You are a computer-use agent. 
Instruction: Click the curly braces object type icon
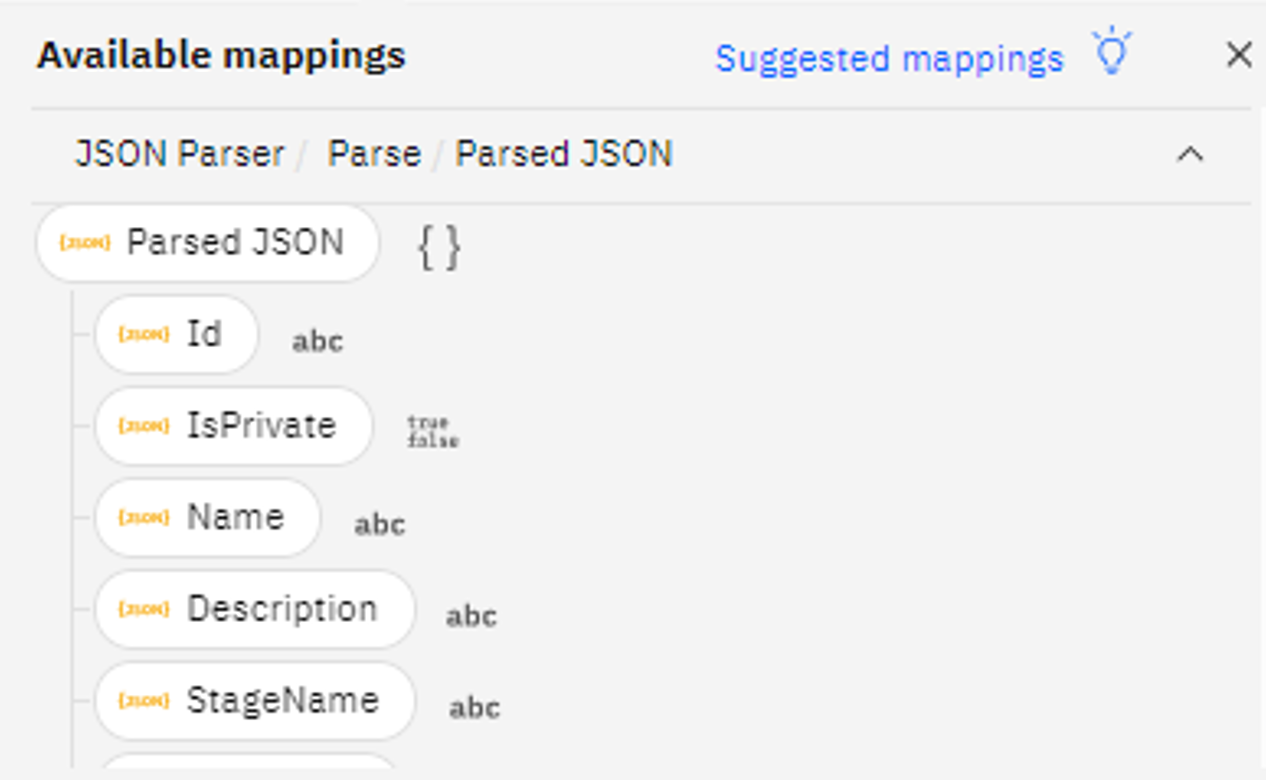(x=439, y=247)
